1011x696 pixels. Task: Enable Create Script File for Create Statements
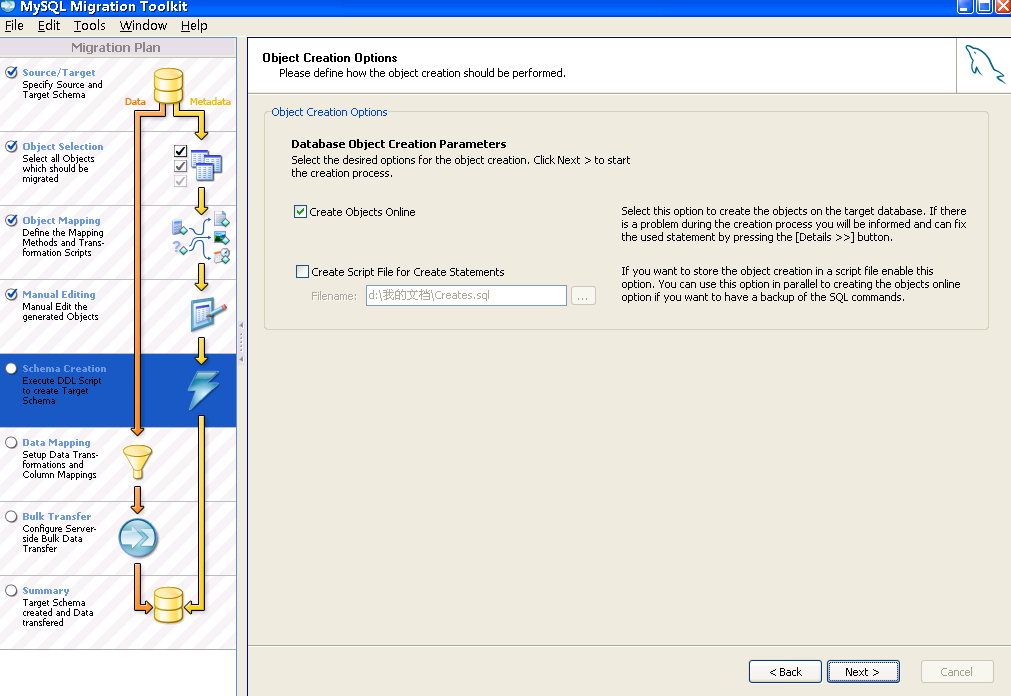[x=302, y=272]
